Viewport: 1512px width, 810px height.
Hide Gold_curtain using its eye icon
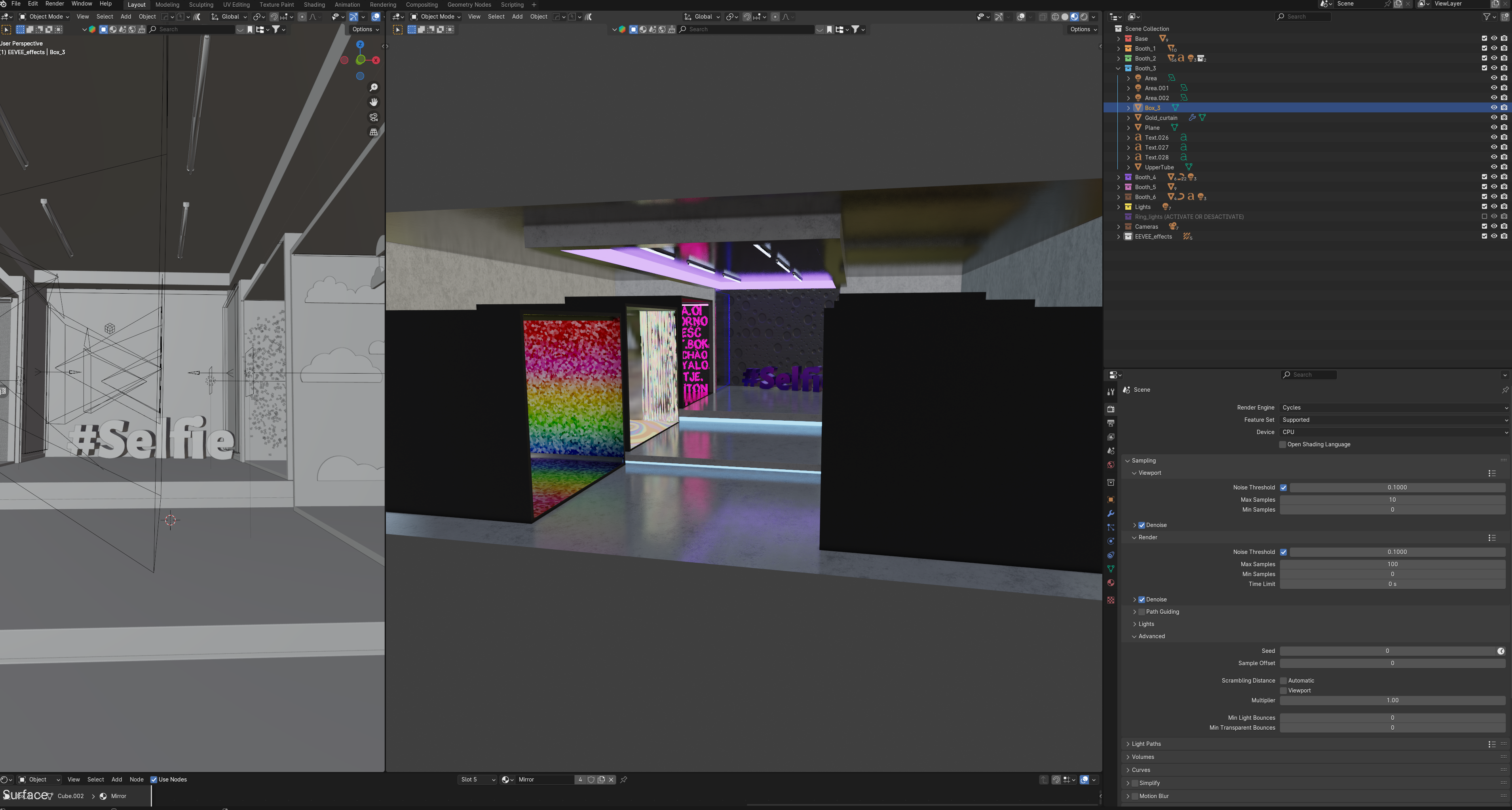tap(1494, 118)
